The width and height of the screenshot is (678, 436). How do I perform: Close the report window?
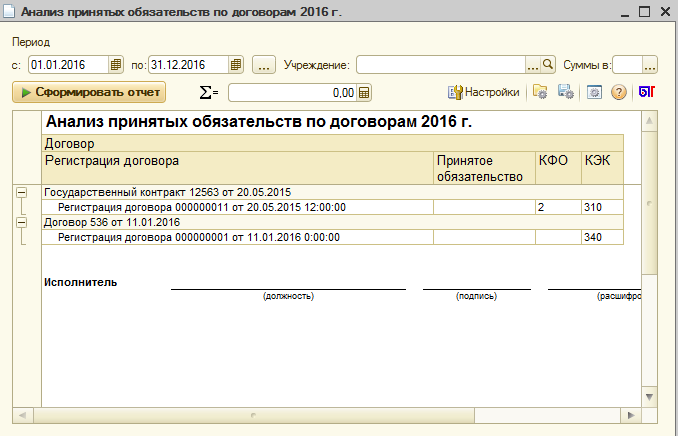(665, 11)
